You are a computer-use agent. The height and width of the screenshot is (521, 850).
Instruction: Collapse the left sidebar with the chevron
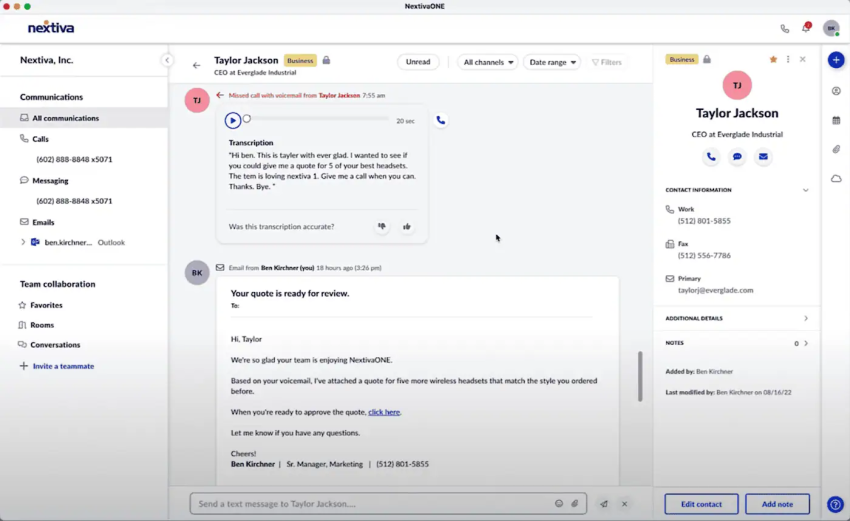[167, 60]
